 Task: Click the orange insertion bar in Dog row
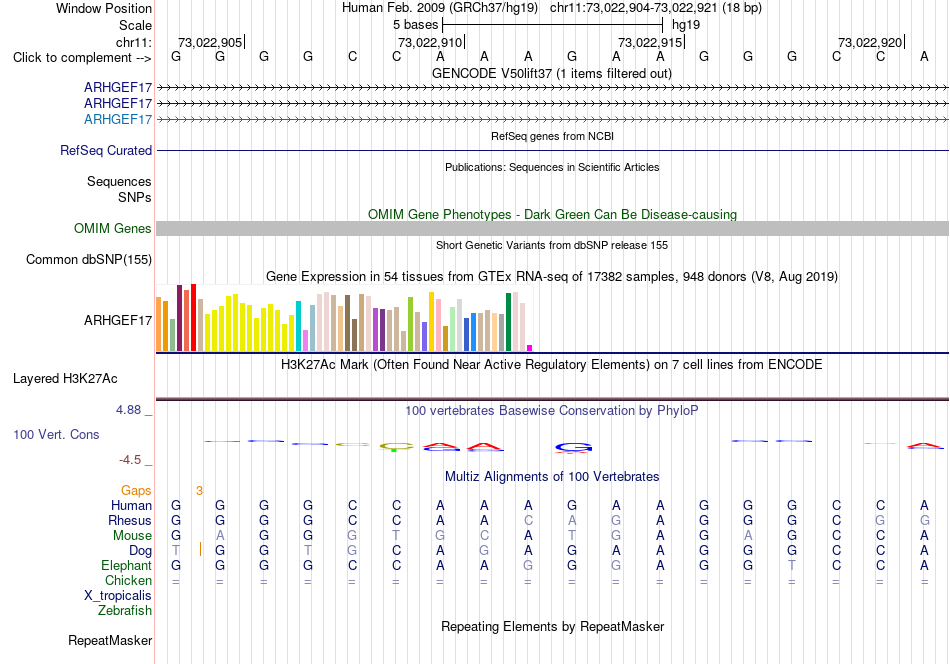point(201,549)
